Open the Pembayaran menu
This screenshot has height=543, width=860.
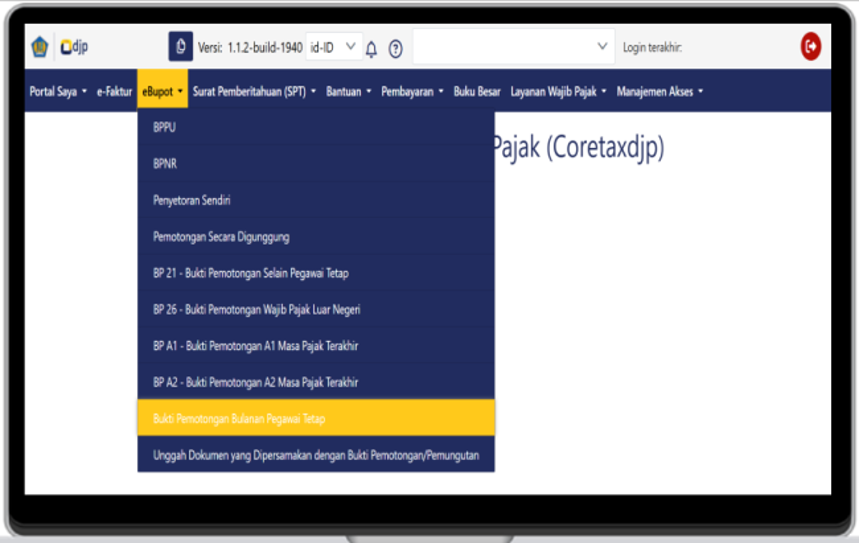pos(412,91)
